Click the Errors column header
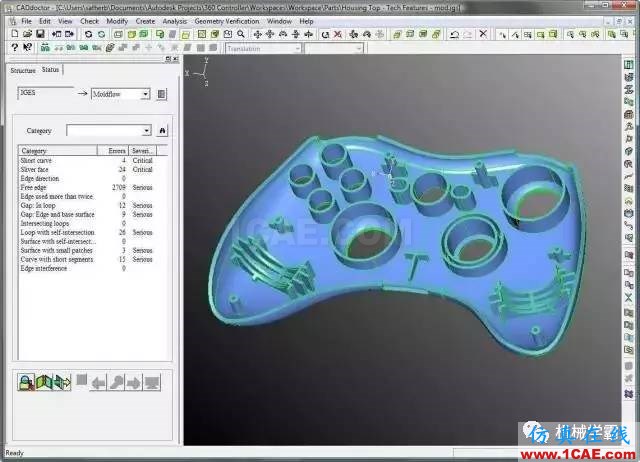The width and height of the screenshot is (640, 462). point(113,151)
